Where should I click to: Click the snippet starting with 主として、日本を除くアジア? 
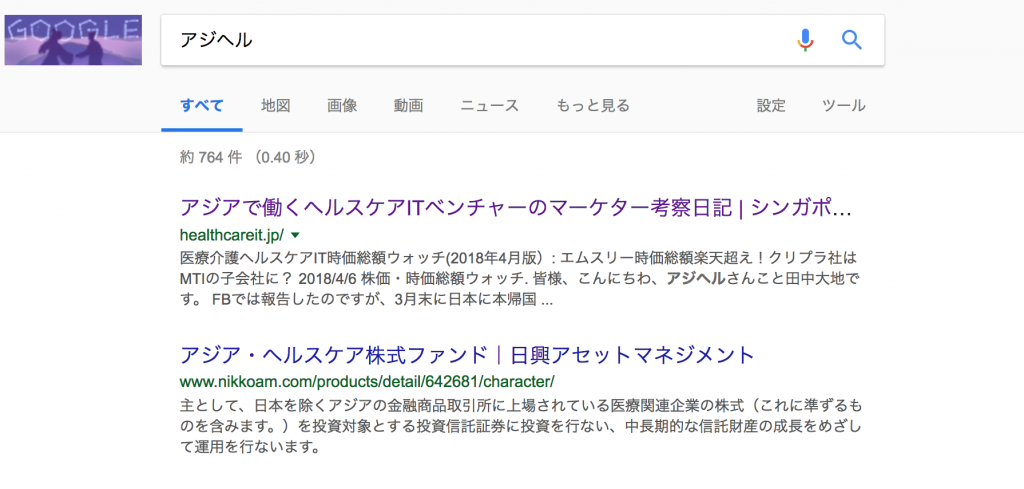pos(521,427)
